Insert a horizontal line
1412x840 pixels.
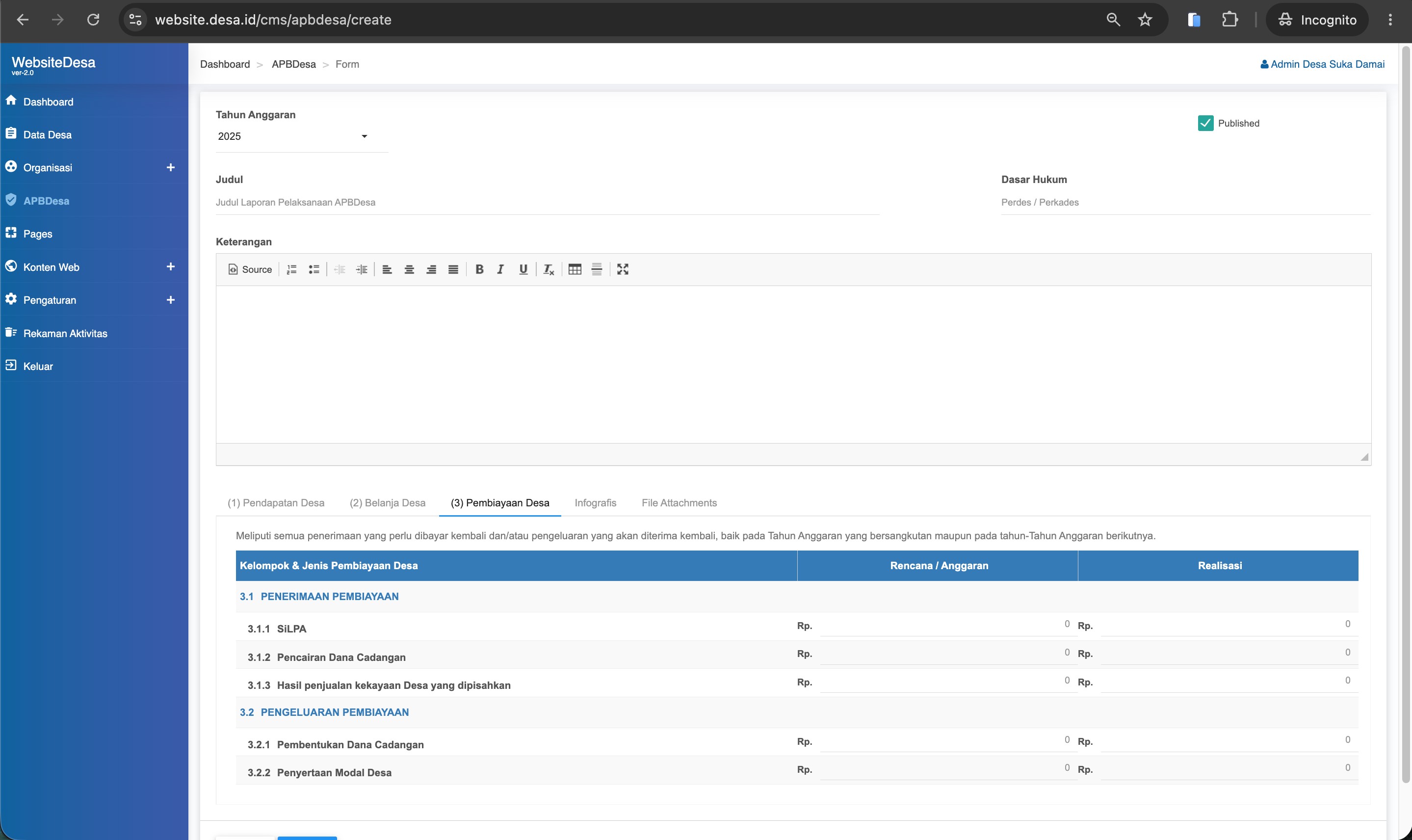[x=597, y=269]
